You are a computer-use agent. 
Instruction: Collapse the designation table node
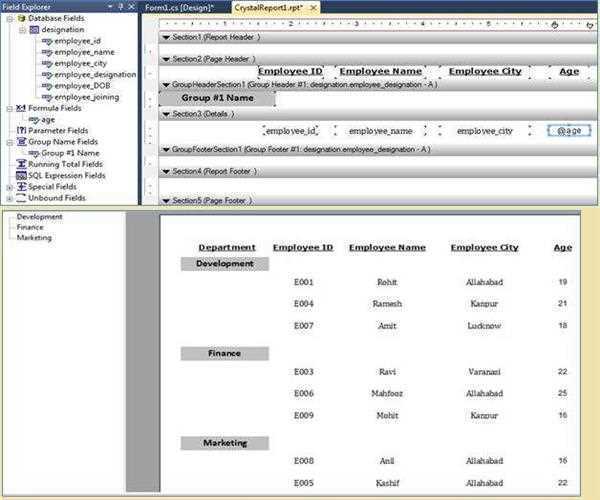point(21,30)
